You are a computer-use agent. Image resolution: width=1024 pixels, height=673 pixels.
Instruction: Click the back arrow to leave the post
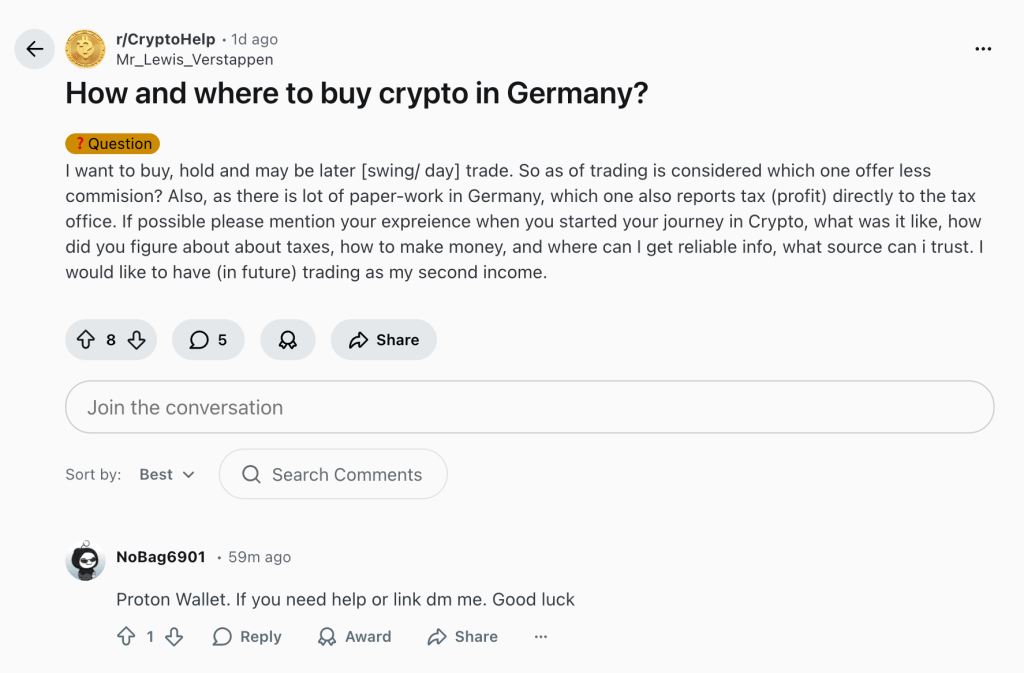pos(34,48)
